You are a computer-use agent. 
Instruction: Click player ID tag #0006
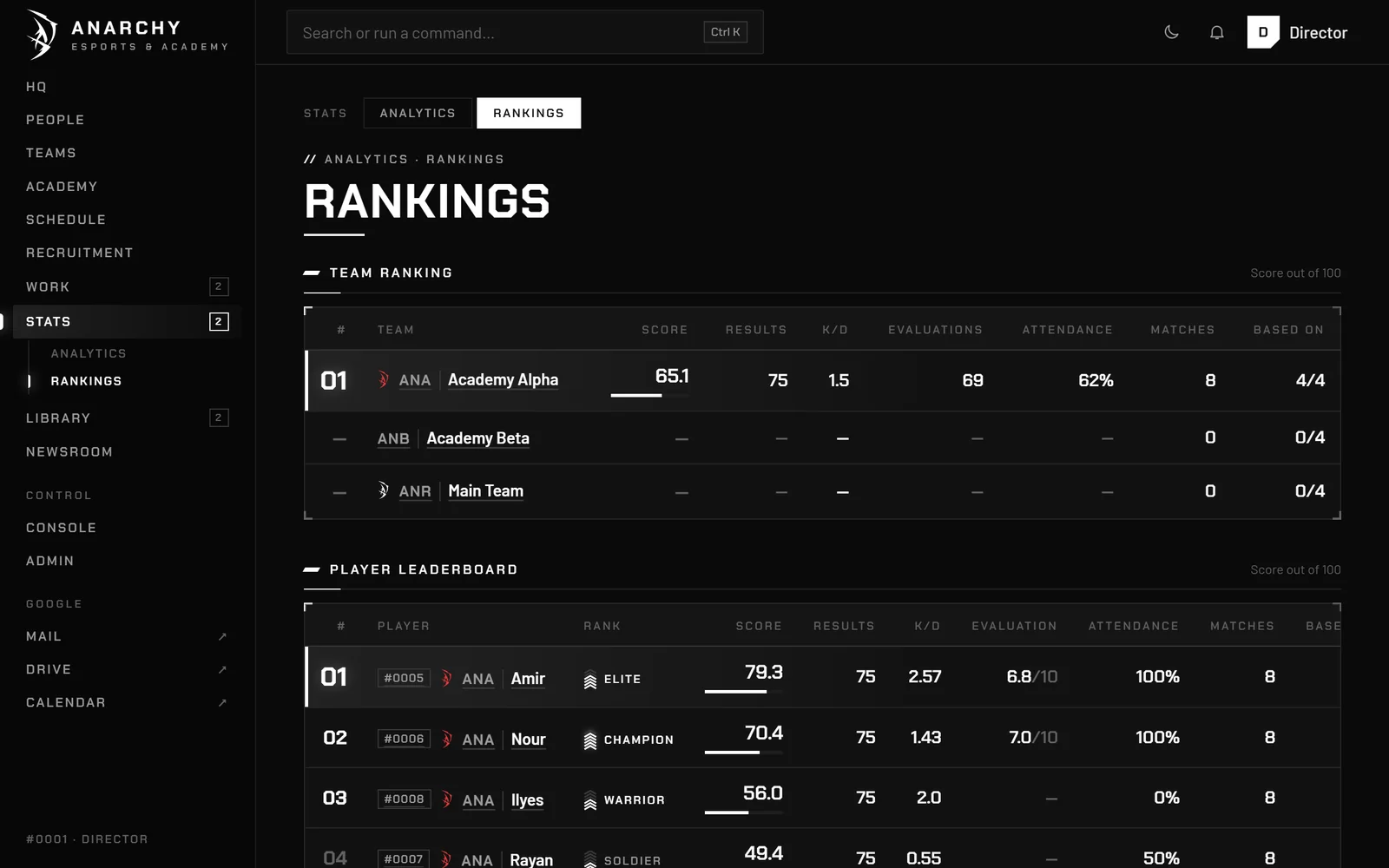[404, 739]
